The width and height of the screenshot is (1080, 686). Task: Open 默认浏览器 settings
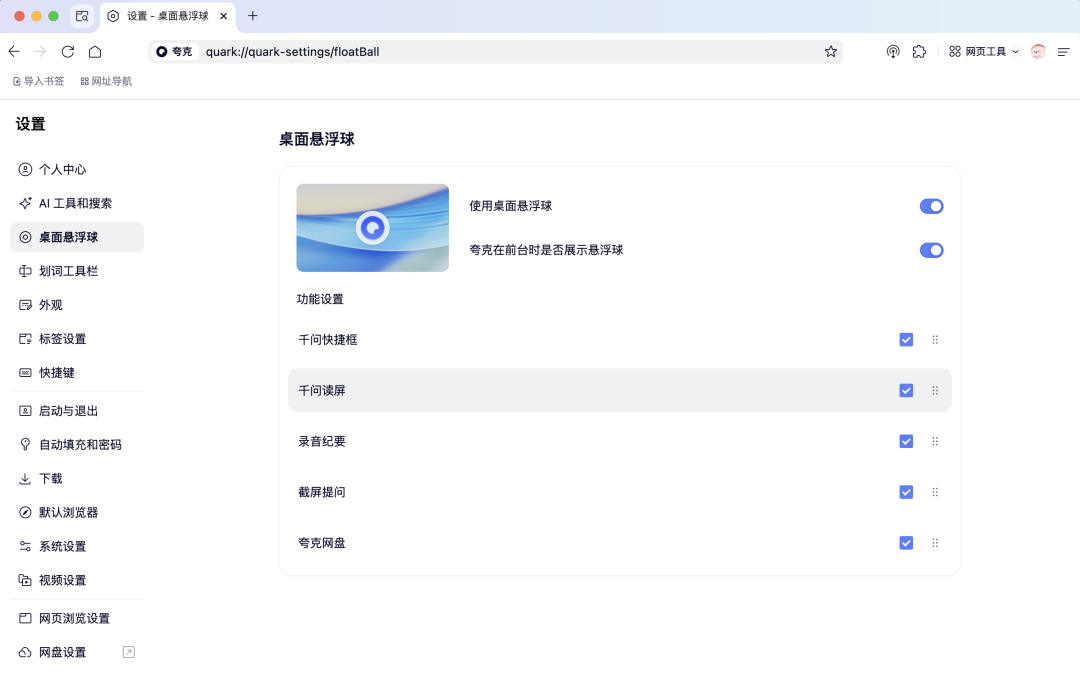(x=77, y=512)
